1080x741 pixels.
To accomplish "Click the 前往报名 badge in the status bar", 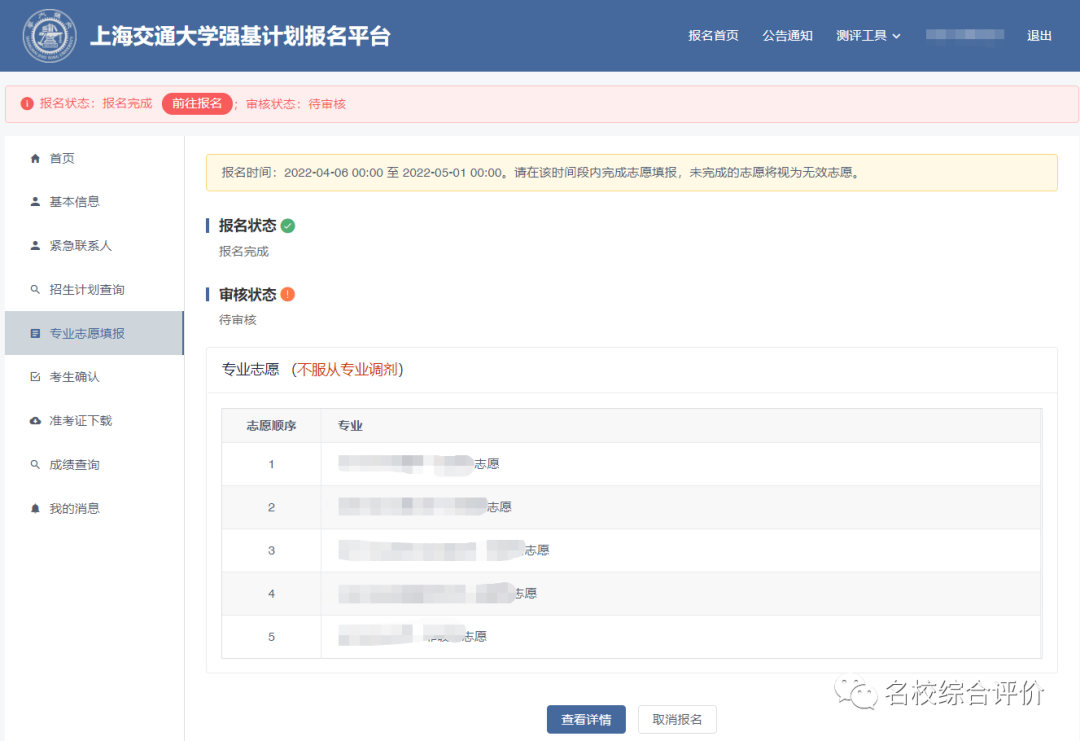I will click(x=197, y=103).
